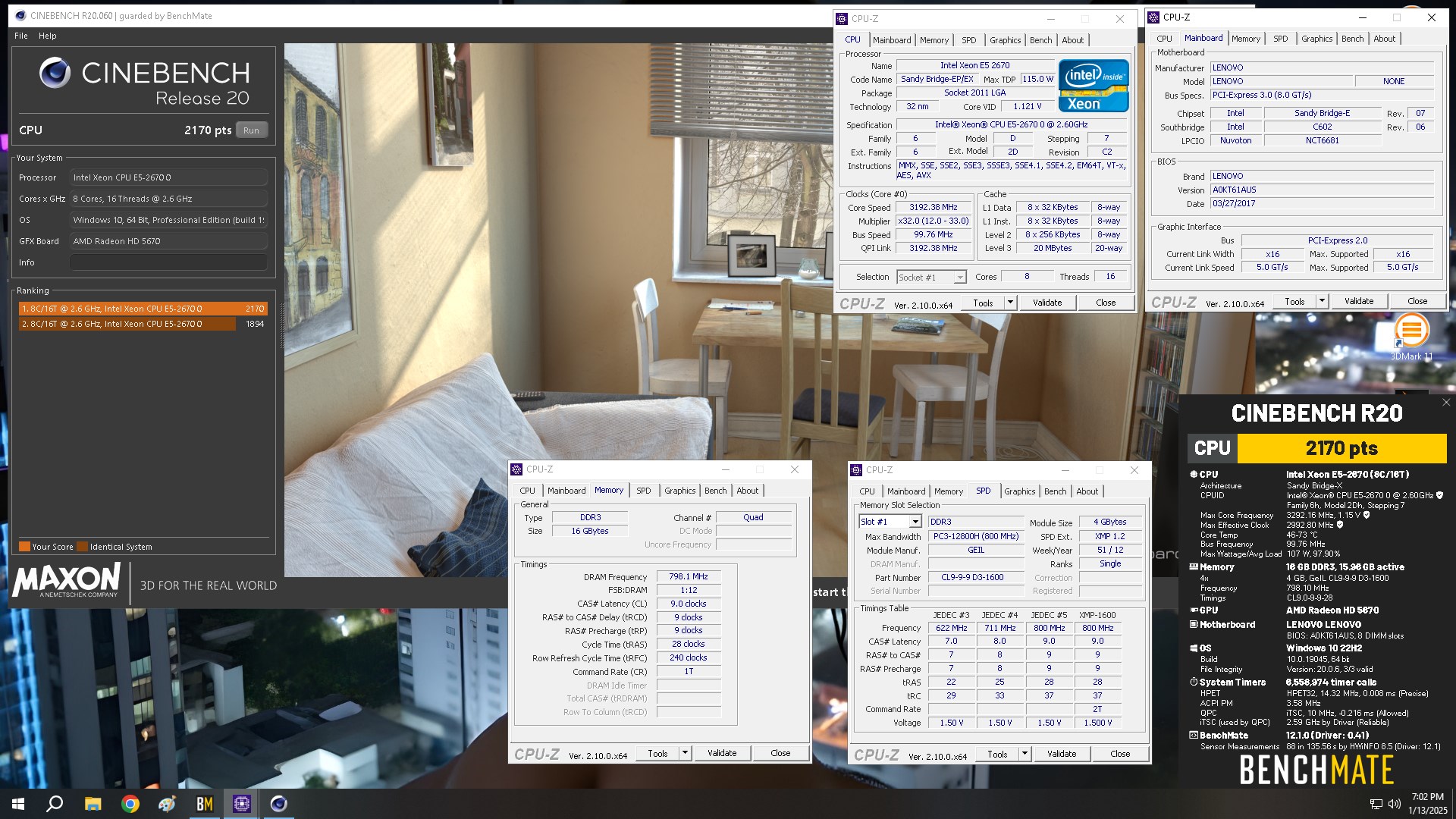The image size is (1456, 819).
Task: Click CPU-Z title icon in Memory window
Action: (516, 469)
